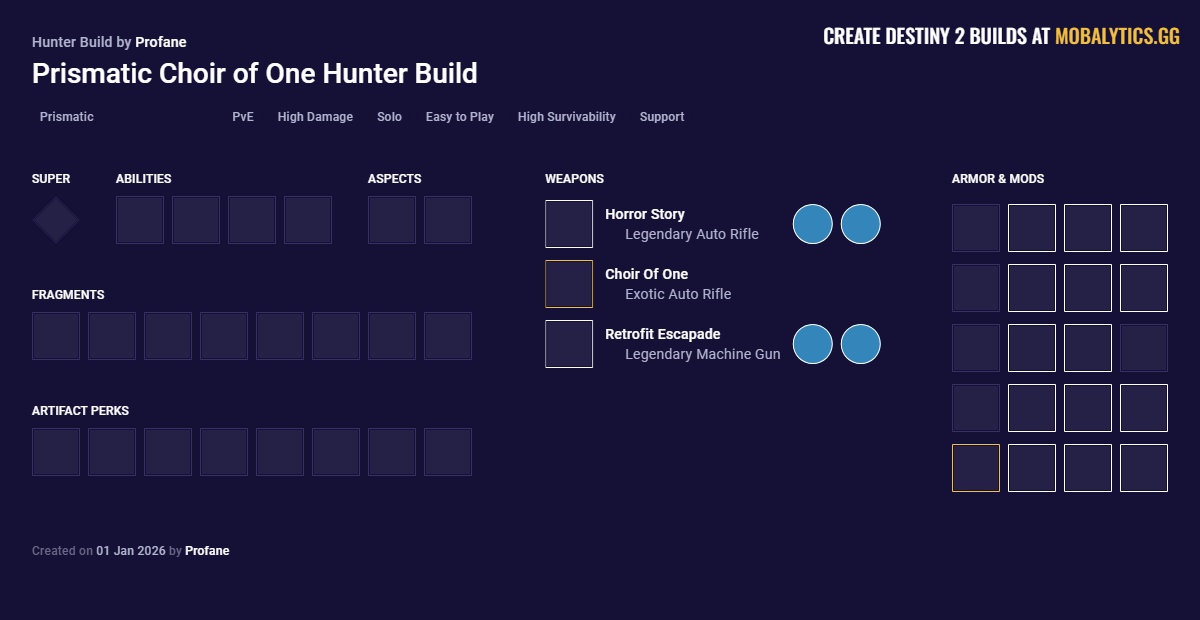Click the Horror Story weapon icon
This screenshot has width=1200, height=620.
(x=568, y=223)
